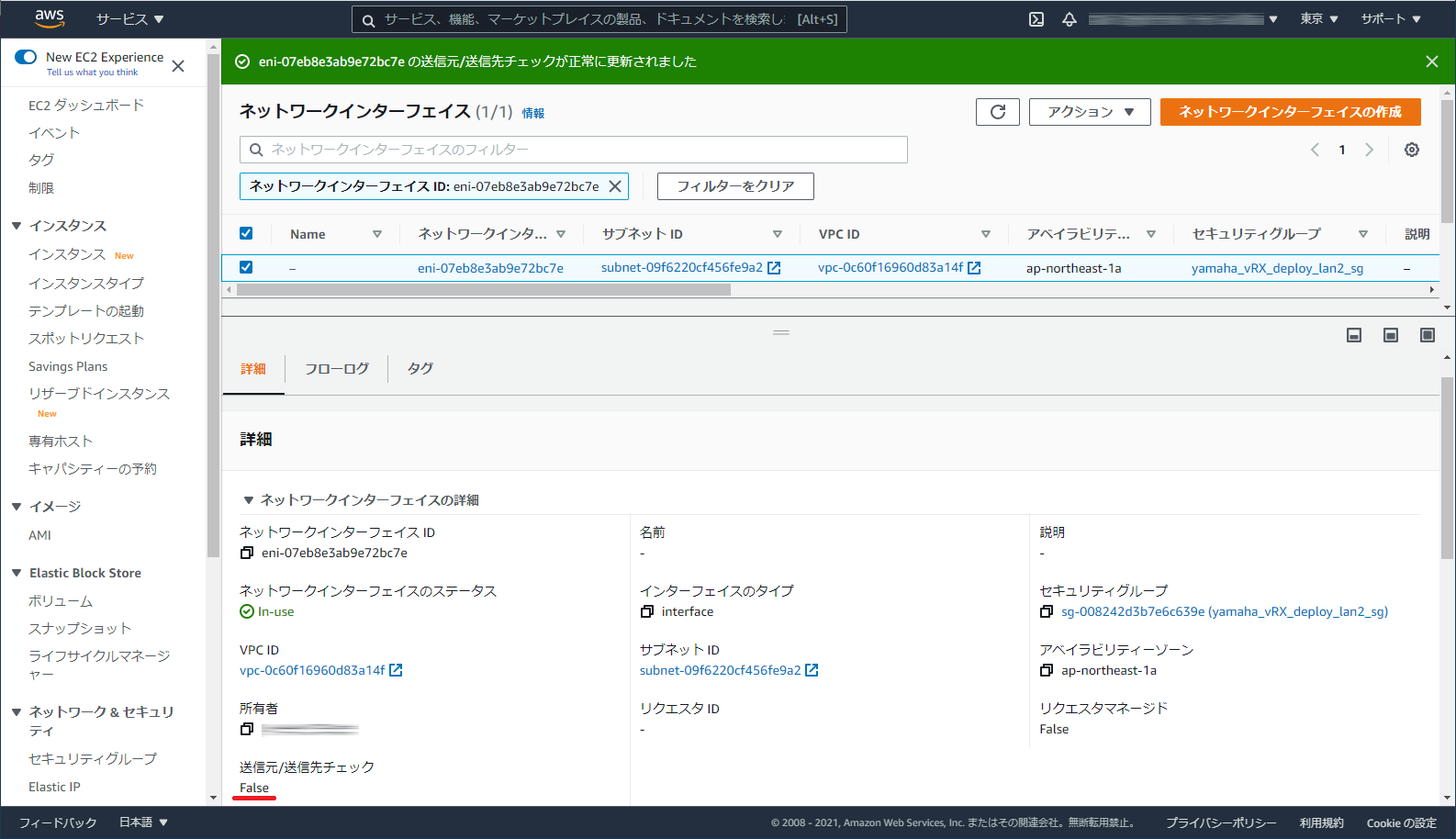Click the pane resize handle
This screenshot has width=1456, height=839.
tap(781, 332)
